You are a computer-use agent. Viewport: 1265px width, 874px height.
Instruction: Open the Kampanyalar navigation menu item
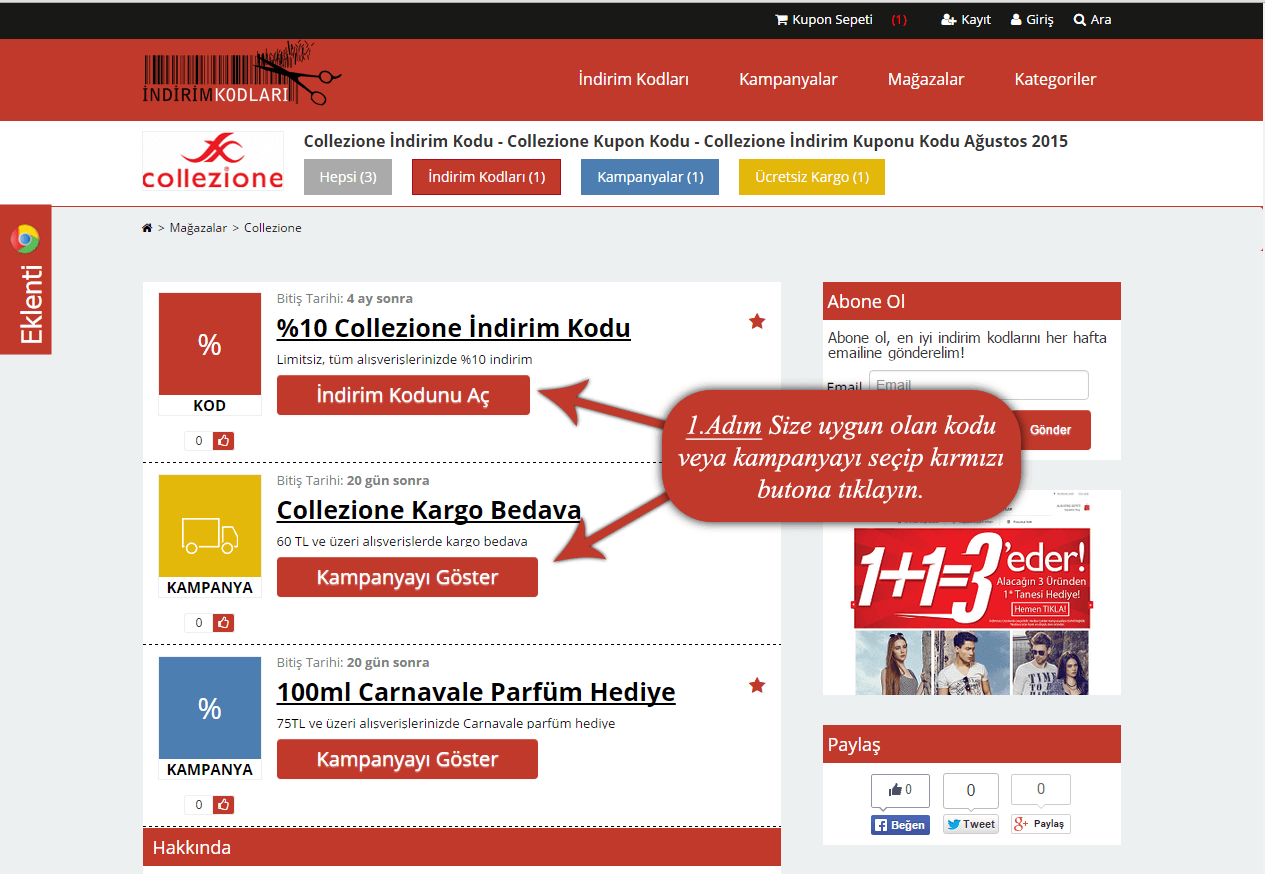(x=788, y=79)
